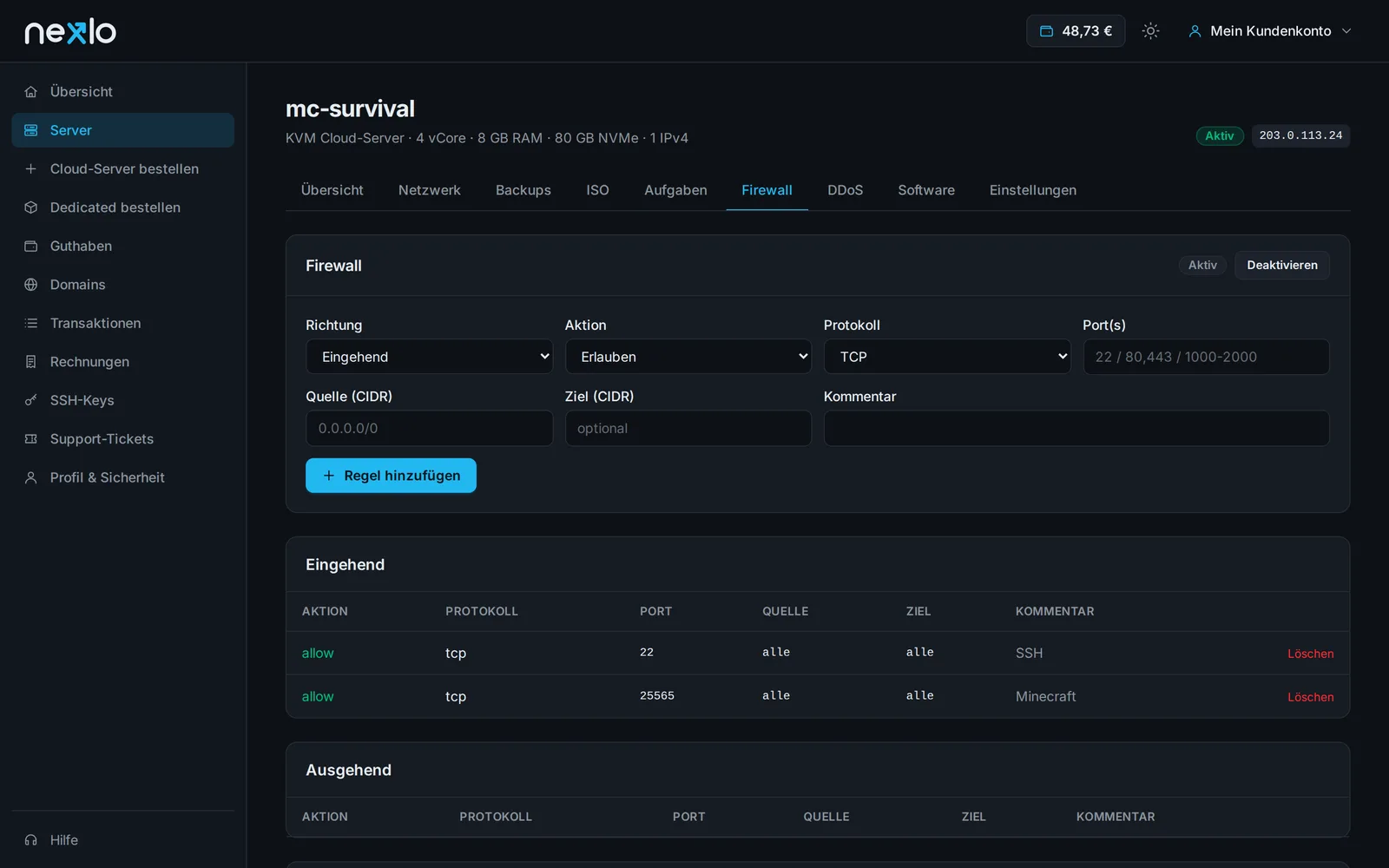Open the Backups tab
This screenshot has height=868, width=1389.
523,190
